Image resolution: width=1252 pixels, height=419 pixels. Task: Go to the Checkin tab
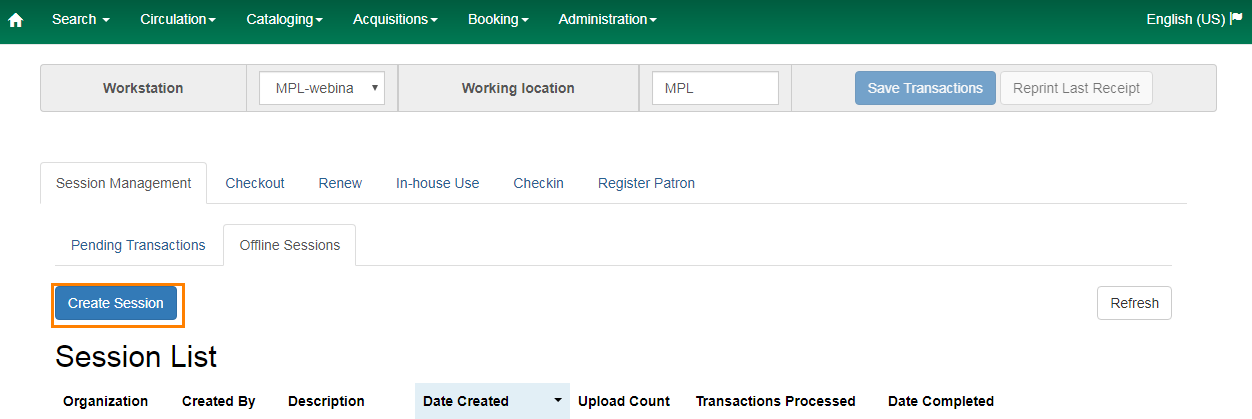pyautogui.click(x=538, y=183)
